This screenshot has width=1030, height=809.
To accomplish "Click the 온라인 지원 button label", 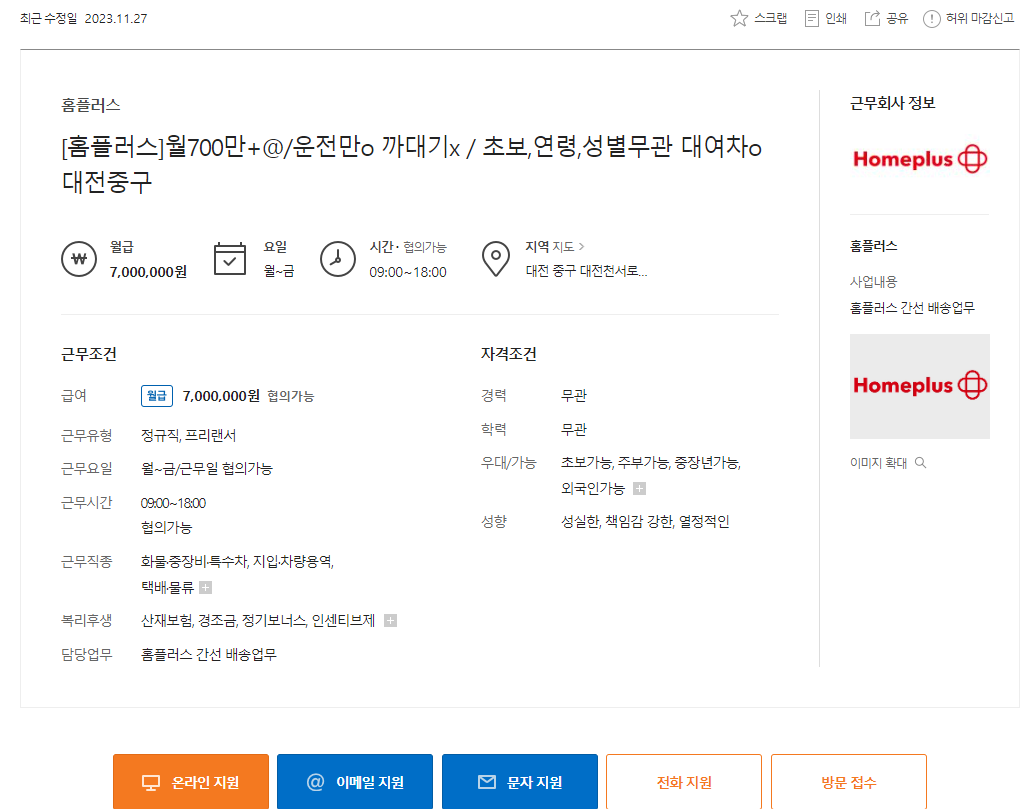I will click(205, 783).
